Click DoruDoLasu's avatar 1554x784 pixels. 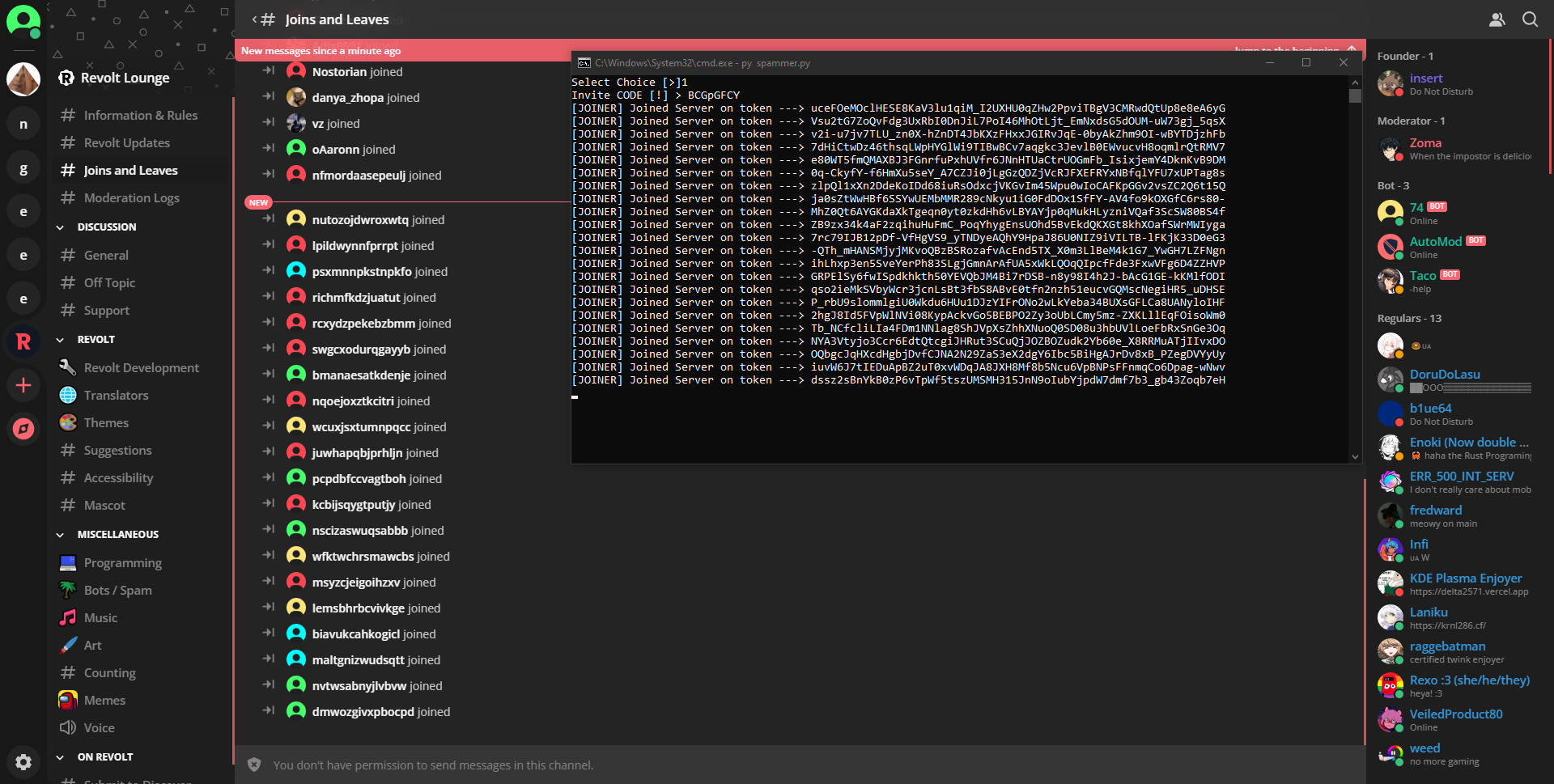click(1390, 379)
